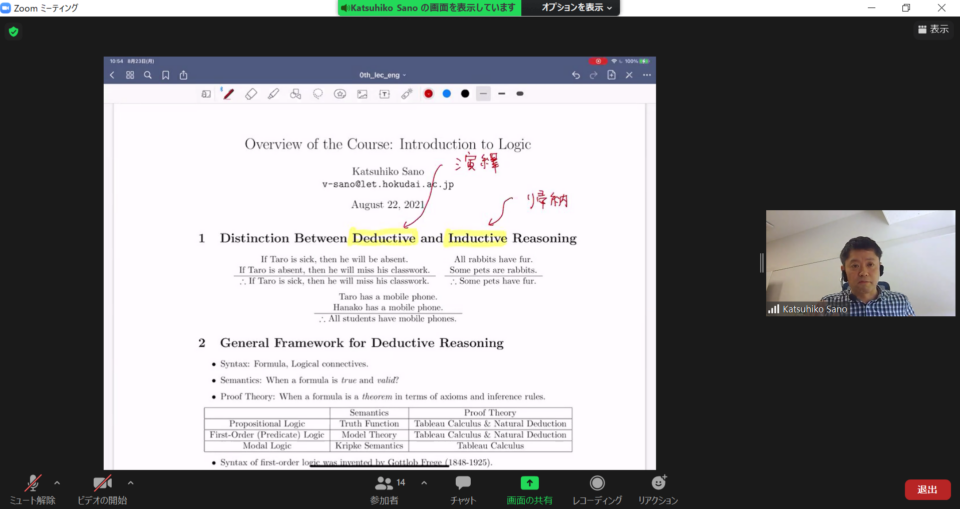
Task: Pick the red pen color
Action: tap(429, 94)
